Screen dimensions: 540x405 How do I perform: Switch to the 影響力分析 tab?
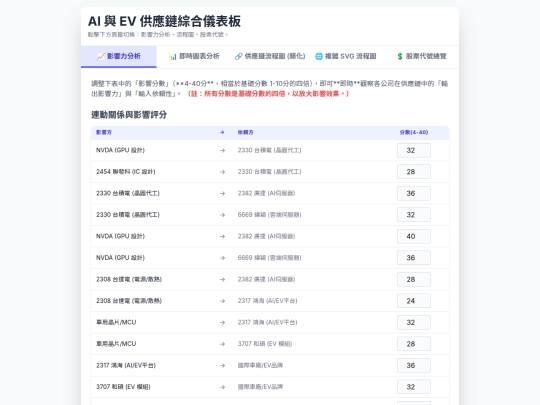(119, 56)
